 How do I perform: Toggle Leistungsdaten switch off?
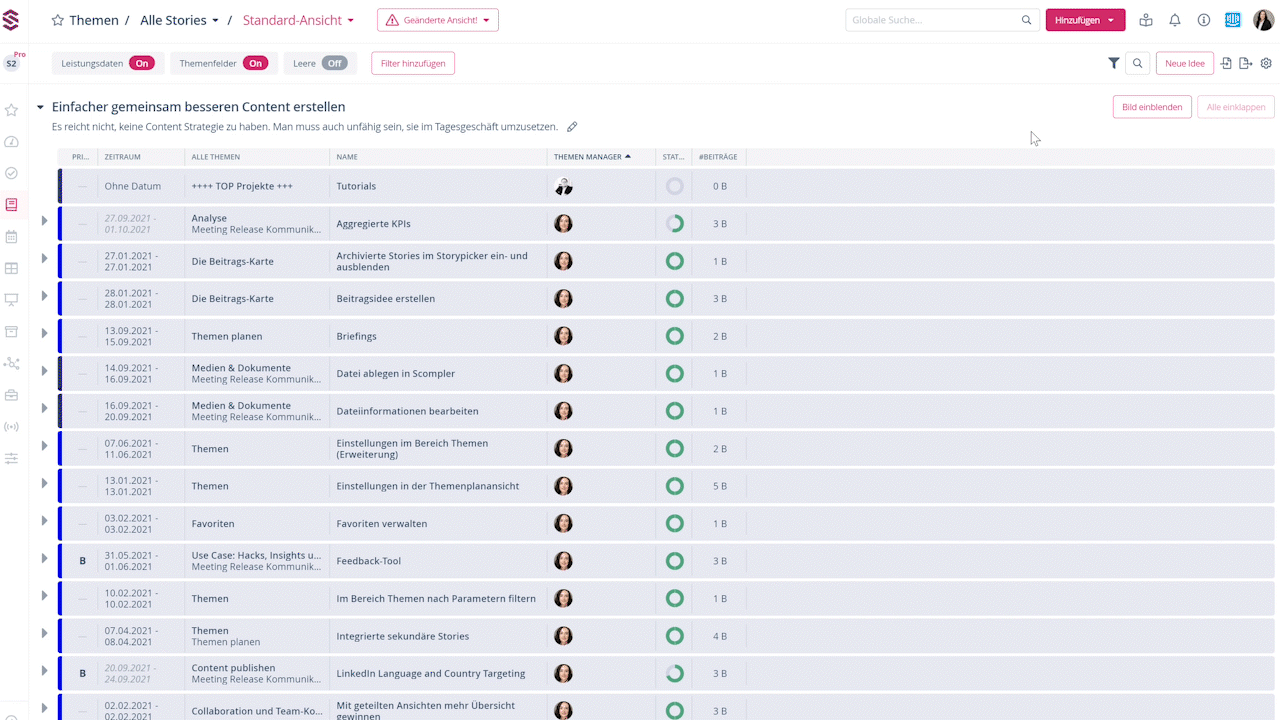(141, 63)
